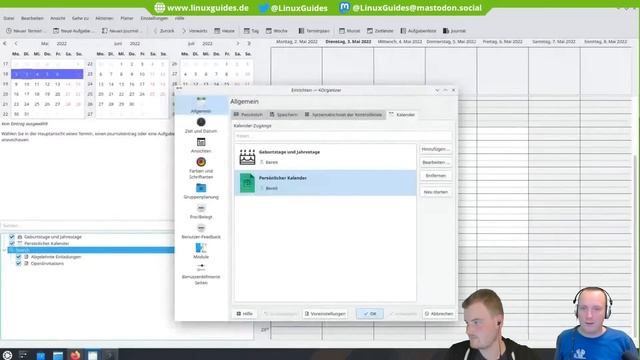Go to previous year in mini calendar
The image size is (640, 360).
pos(5,43)
